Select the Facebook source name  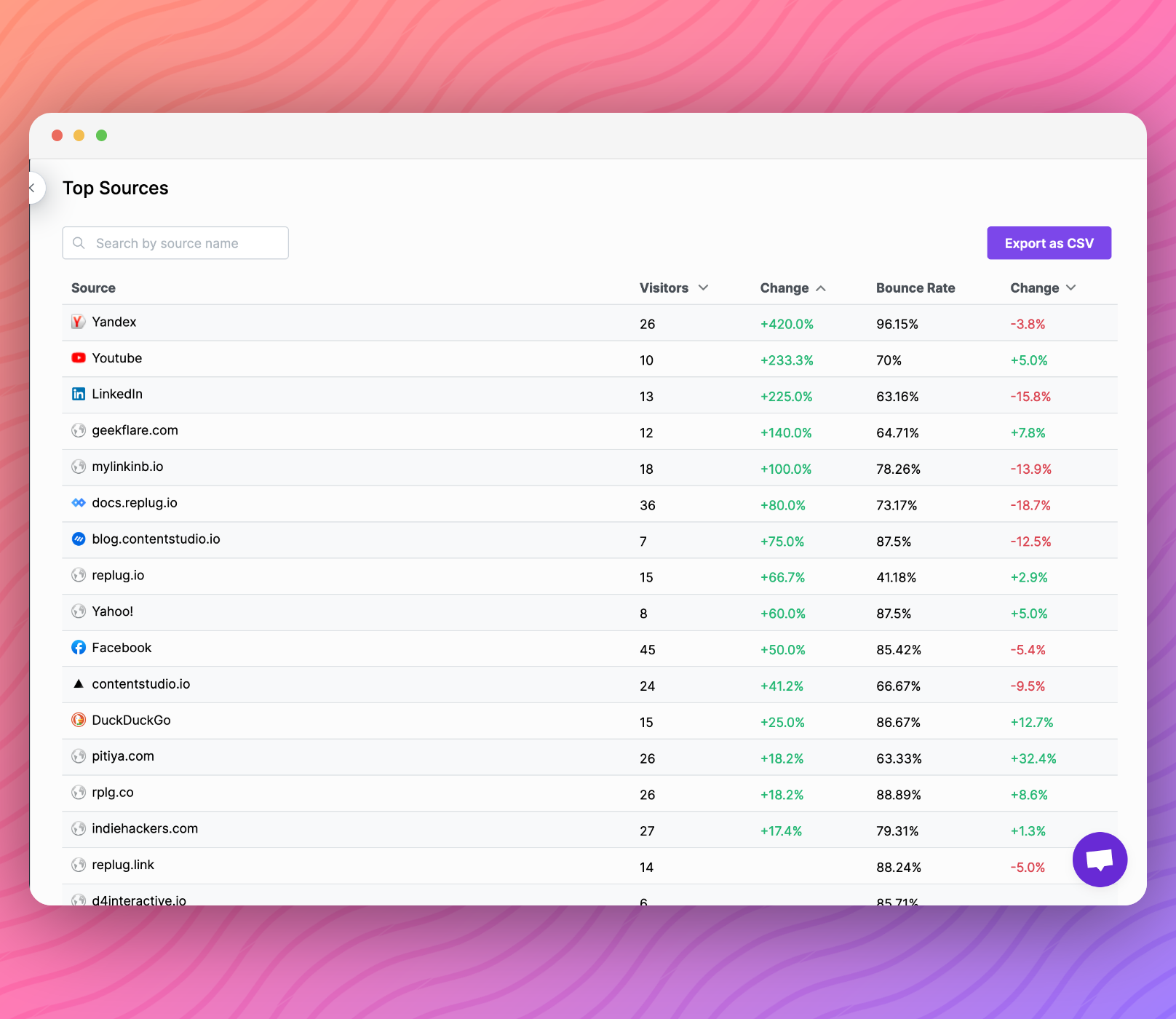tap(122, 648)
